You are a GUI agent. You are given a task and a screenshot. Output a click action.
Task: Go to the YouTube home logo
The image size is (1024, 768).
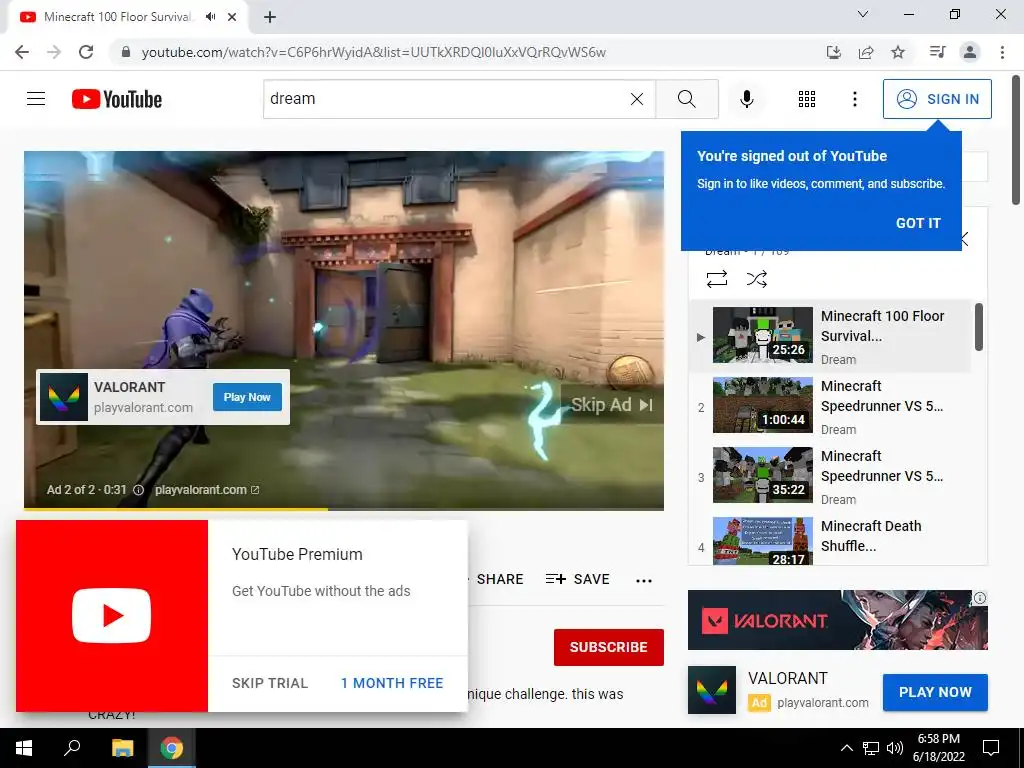[117, 99]
